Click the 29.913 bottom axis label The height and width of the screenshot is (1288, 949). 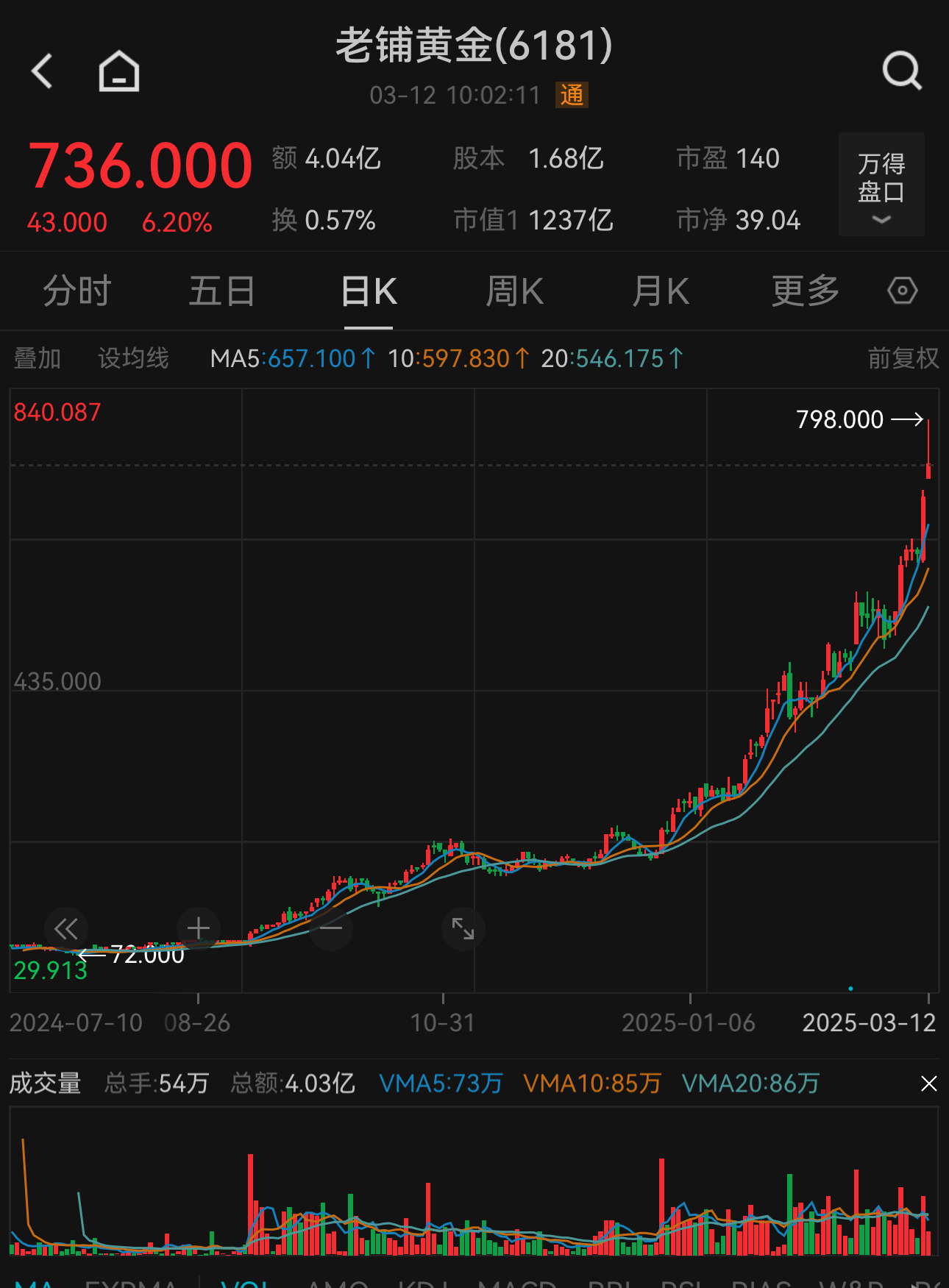(x=51, y=971)
